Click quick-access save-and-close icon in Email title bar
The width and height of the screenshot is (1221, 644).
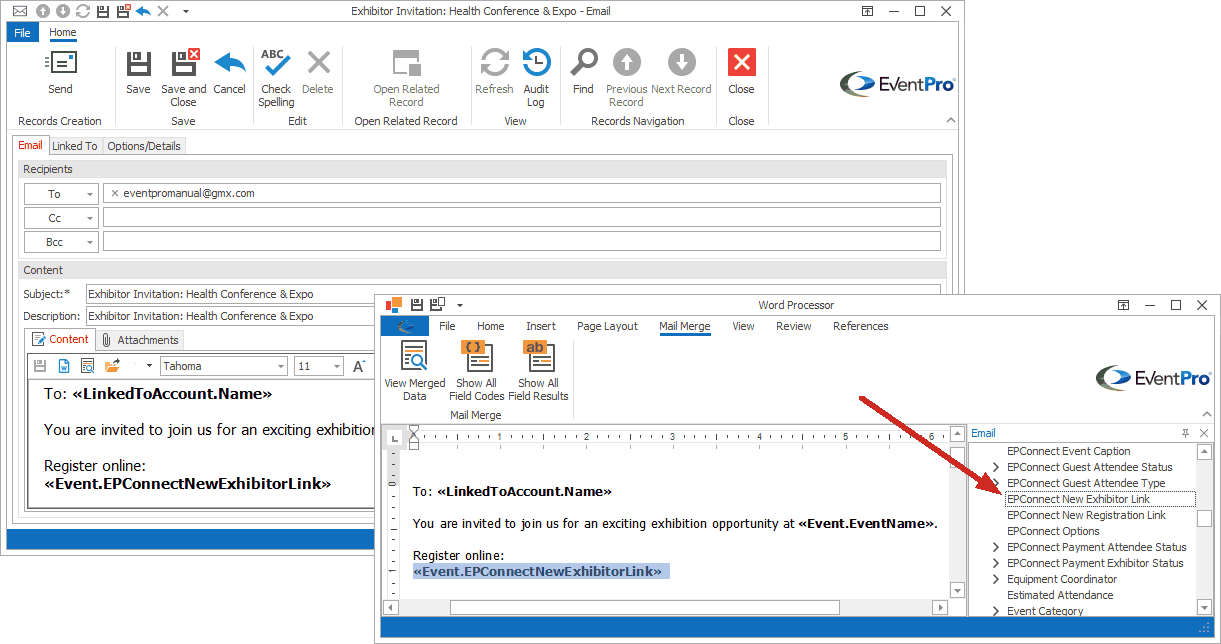[x=123, y=11]
